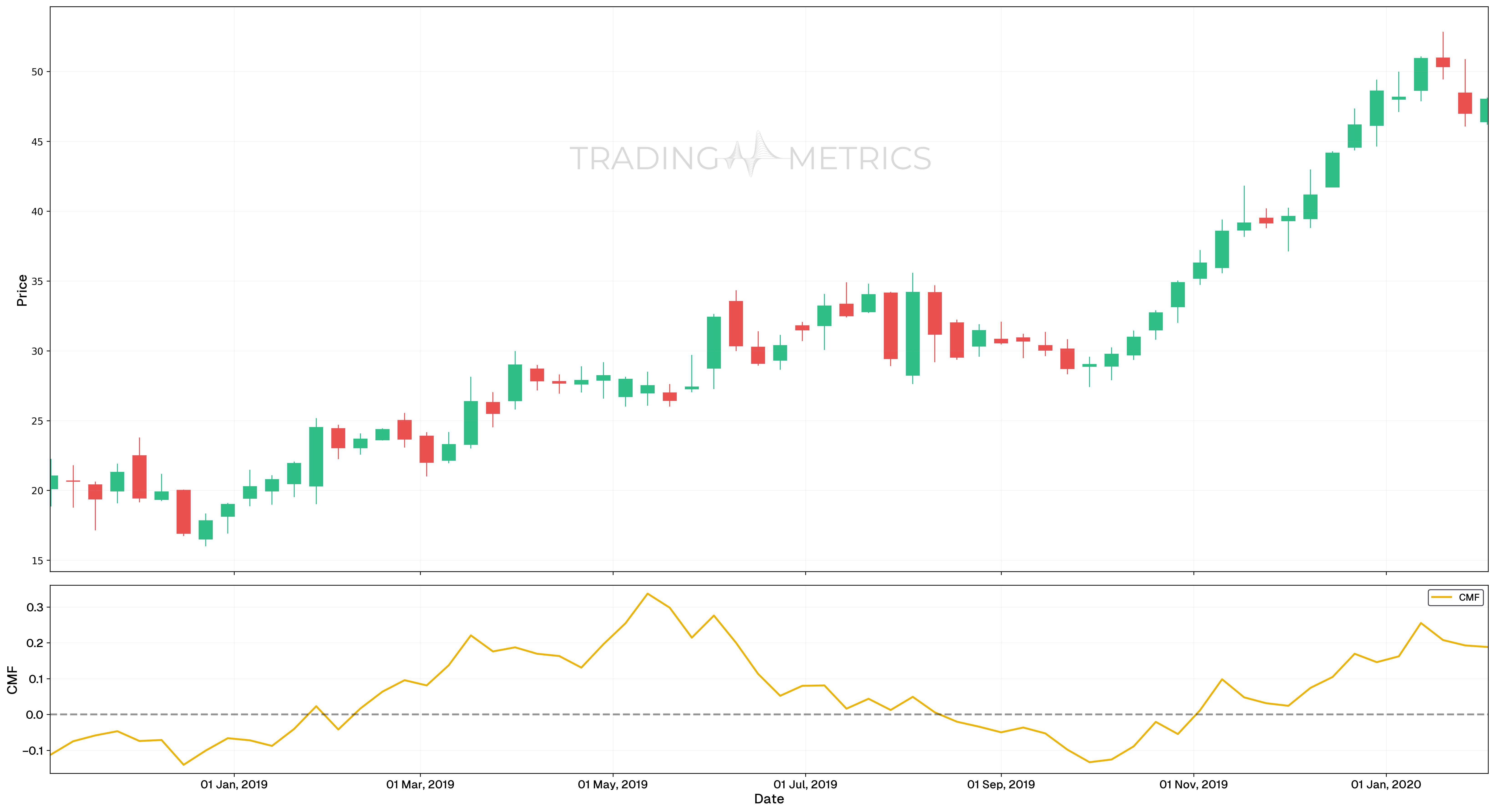Click the 01 Jan, 2019 date label
The height and width of the screenshot is (812, 1495).
tap(234, 785)
